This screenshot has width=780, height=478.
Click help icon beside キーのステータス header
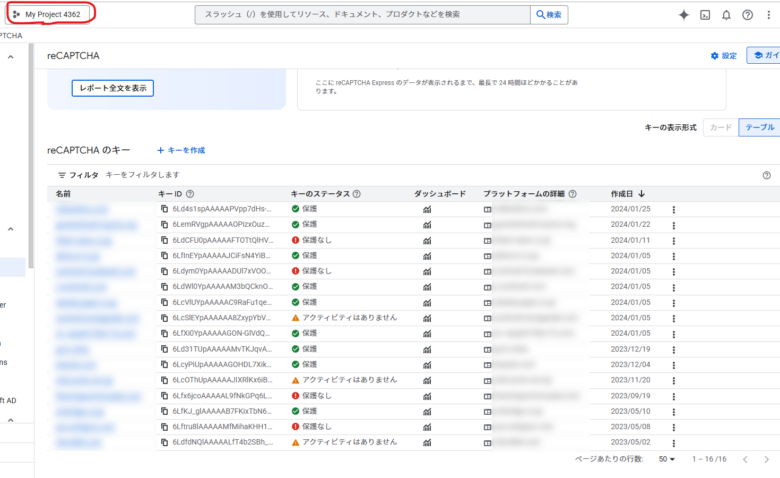point(356,194)
